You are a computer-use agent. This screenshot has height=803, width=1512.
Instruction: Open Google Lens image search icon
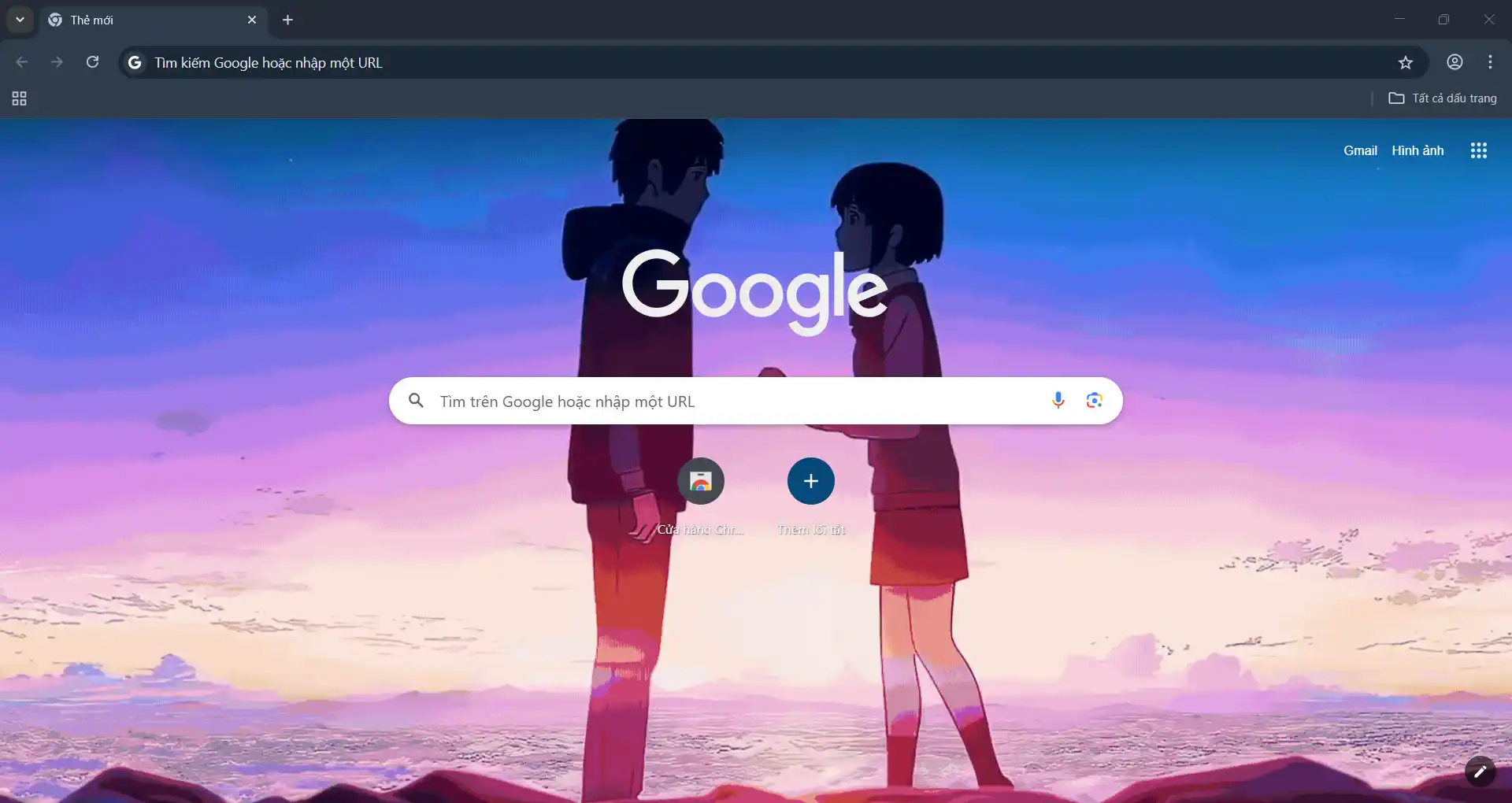pyautogui.click(x=1094, y=400)
